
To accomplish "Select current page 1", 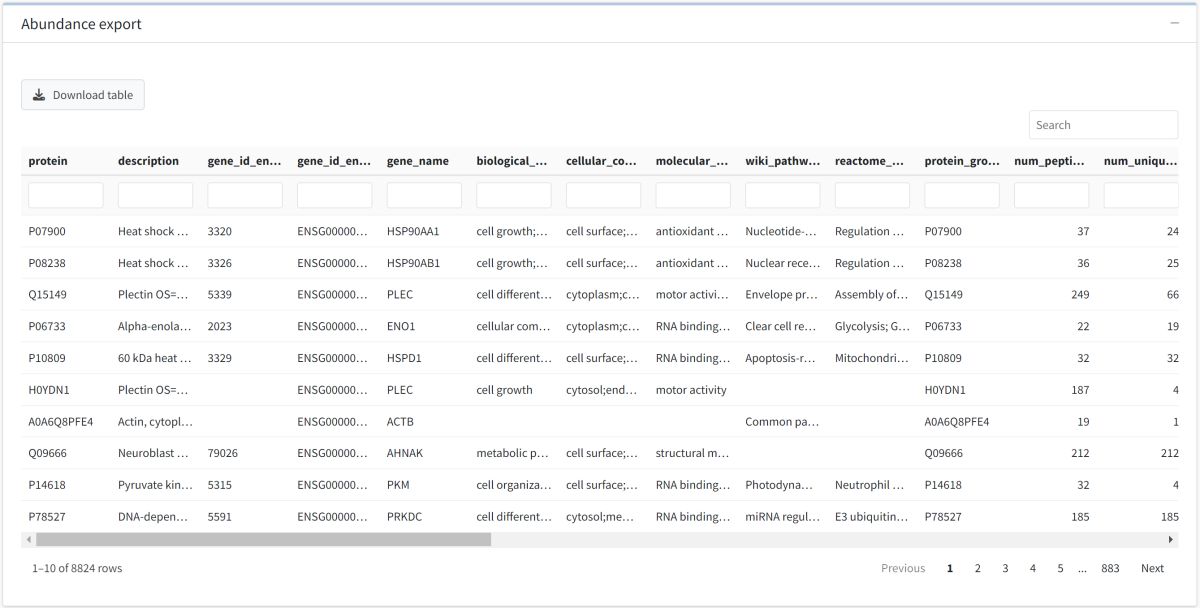I will coord(949,568).
